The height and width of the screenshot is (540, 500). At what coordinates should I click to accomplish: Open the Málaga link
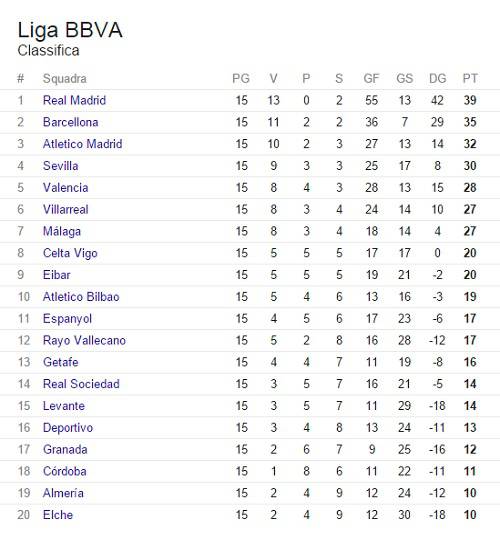pos(62,231)
